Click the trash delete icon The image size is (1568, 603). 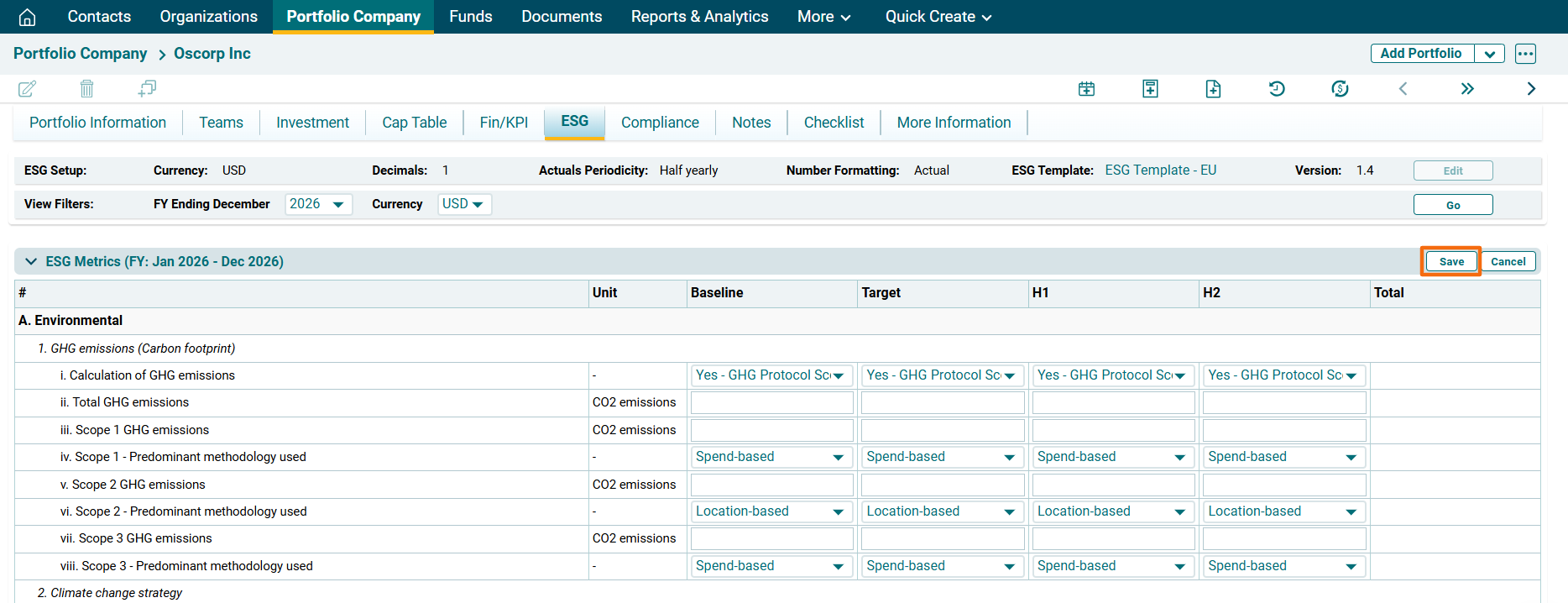coord(86,88)
